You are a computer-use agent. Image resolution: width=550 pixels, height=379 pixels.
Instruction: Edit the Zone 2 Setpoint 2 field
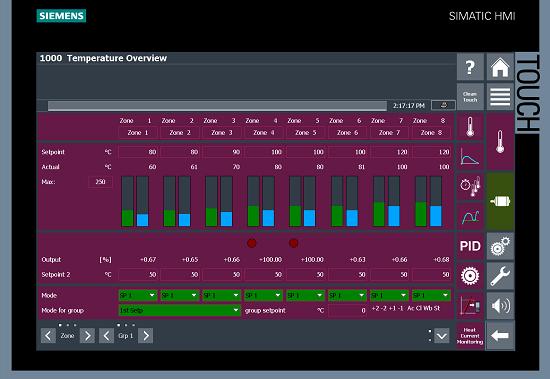(180, 274)
